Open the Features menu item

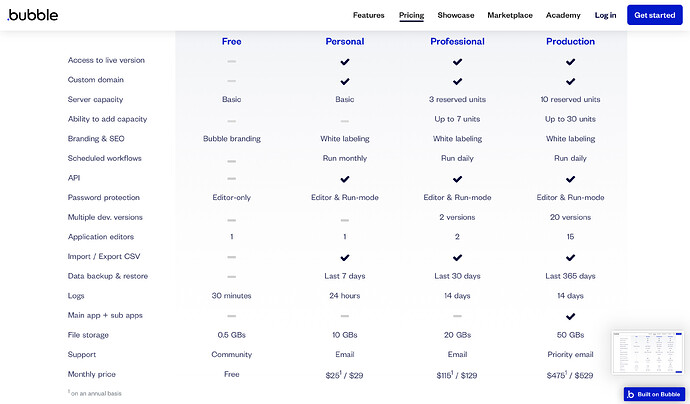point(368,15)
